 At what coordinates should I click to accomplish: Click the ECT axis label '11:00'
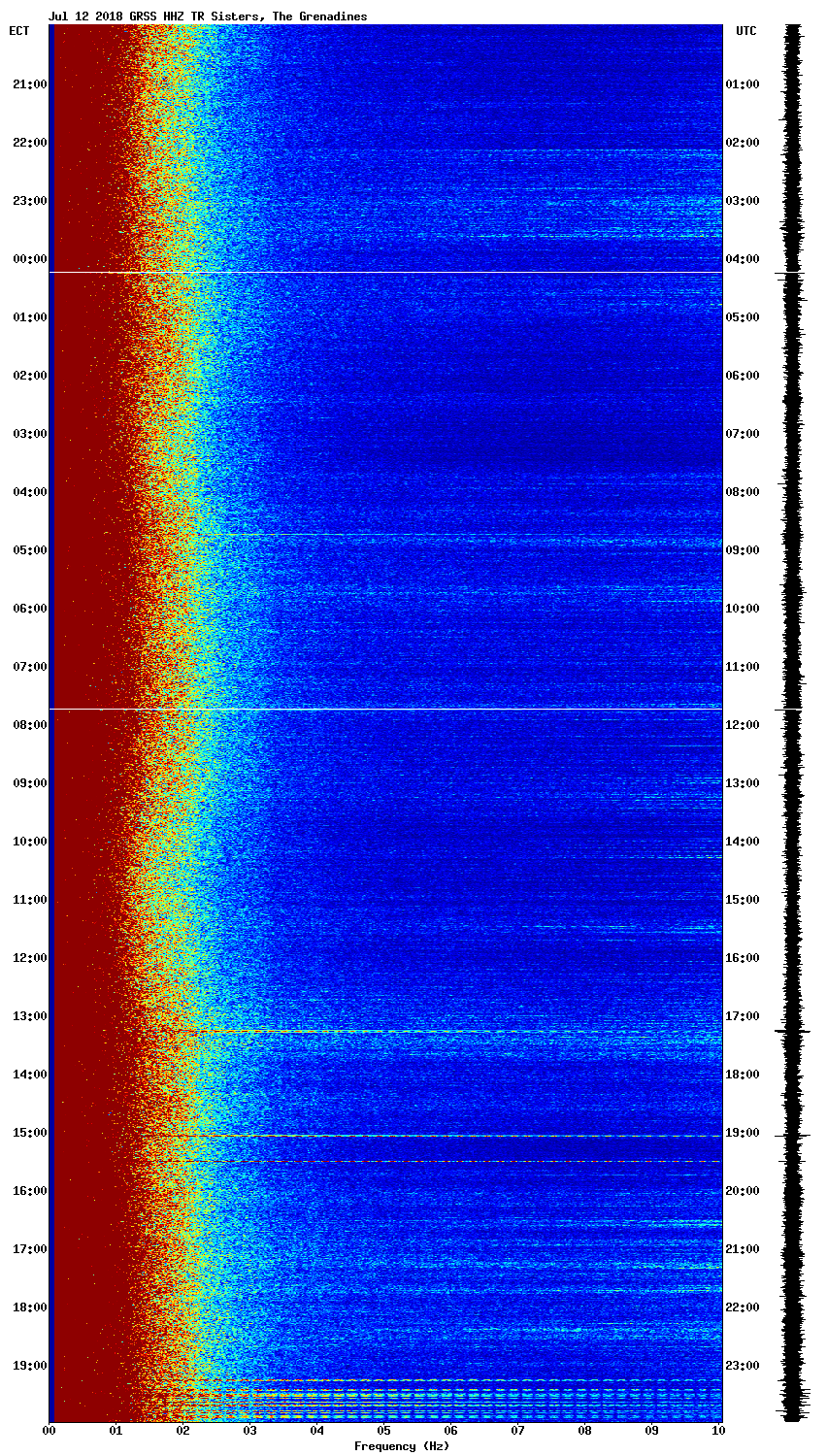coord(30,900)
